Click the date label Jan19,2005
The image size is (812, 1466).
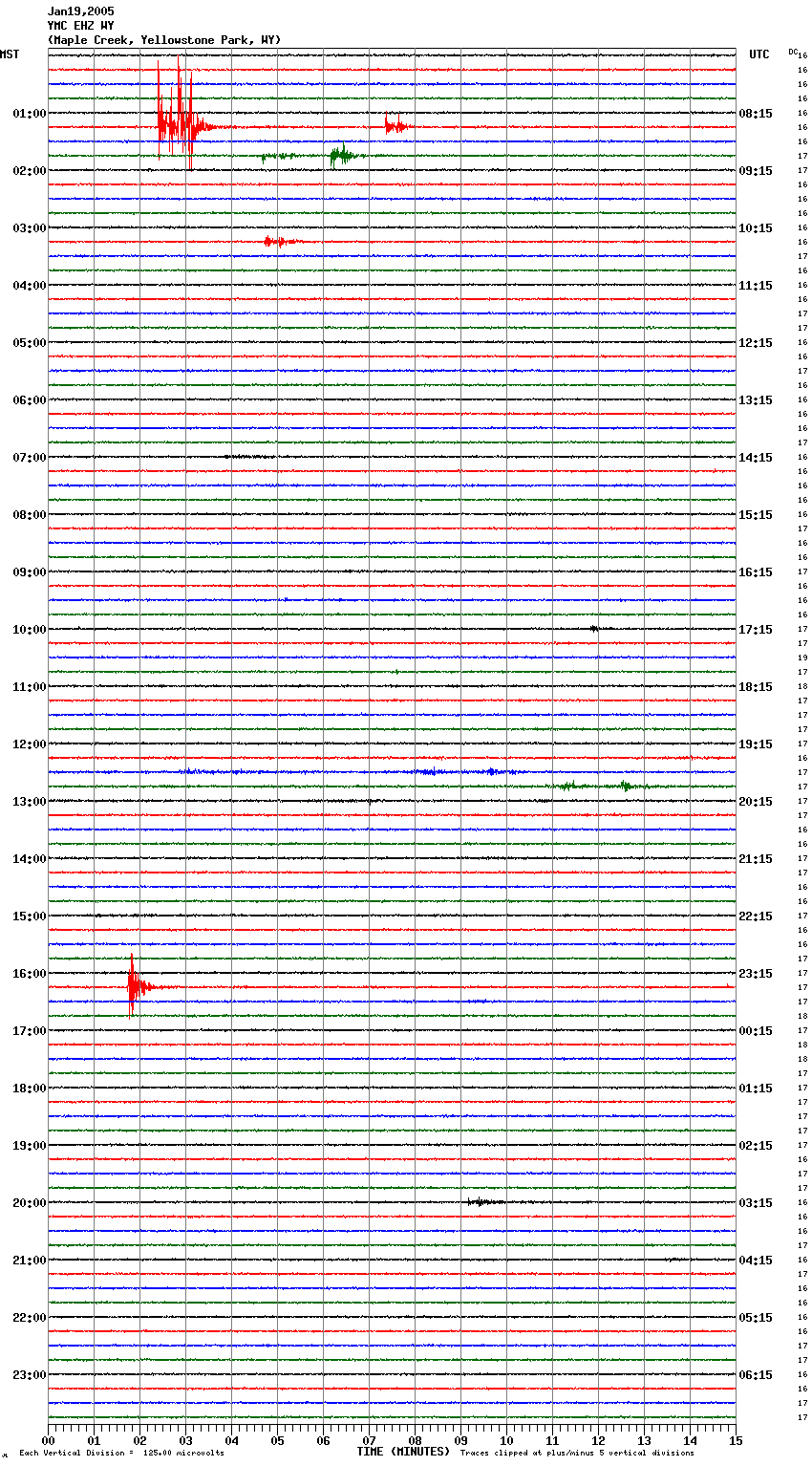coord(80,11)
